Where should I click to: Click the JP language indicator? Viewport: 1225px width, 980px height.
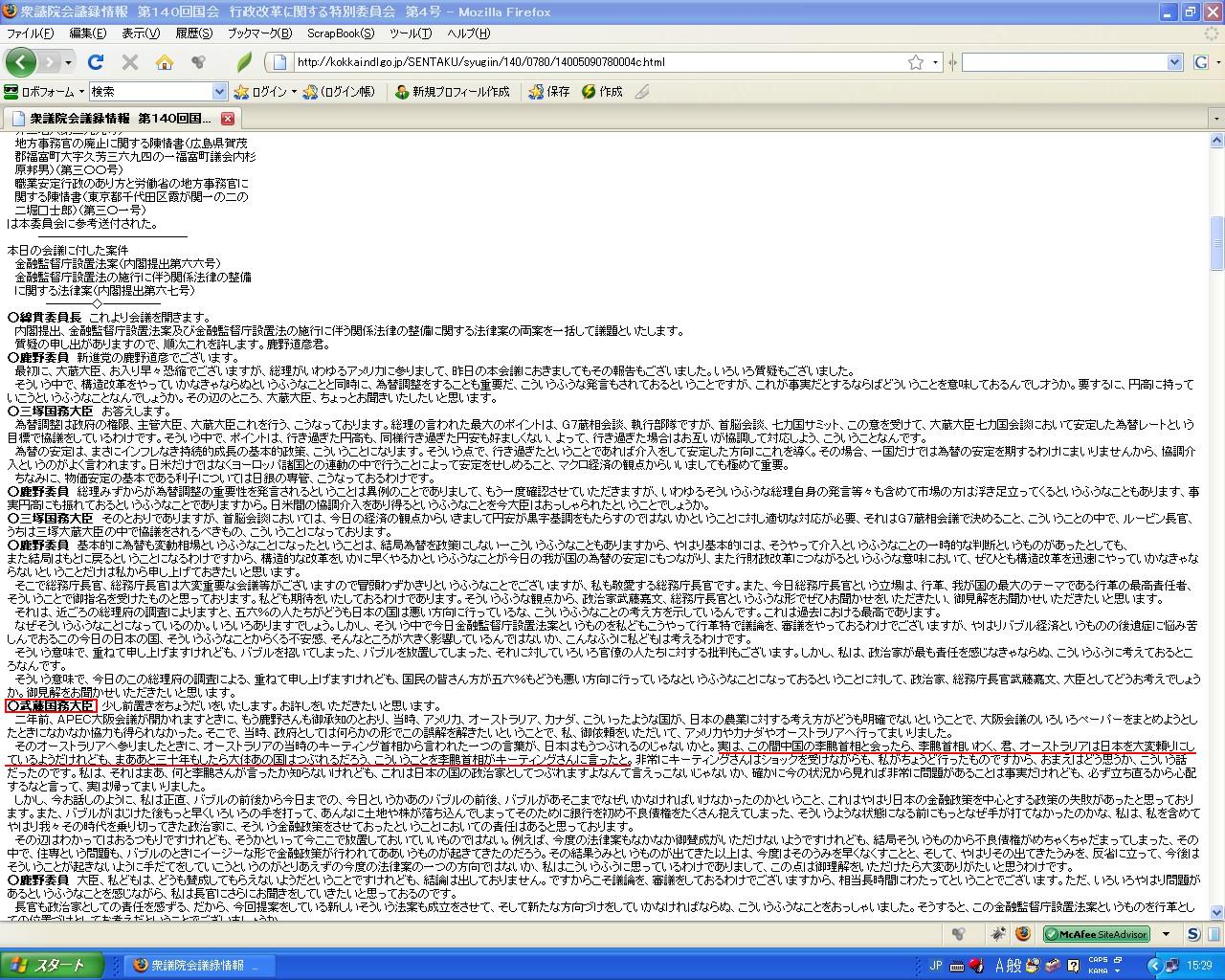pos(935,966)
